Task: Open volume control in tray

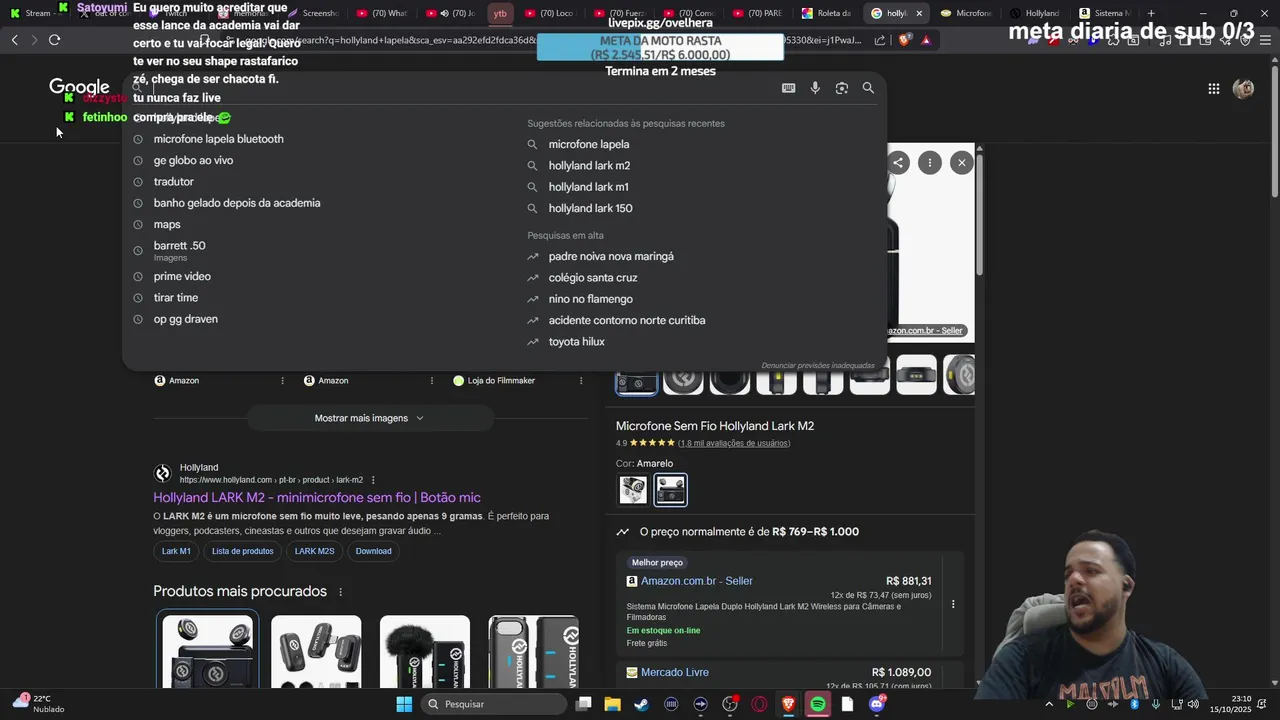Action: point(1193,704)
